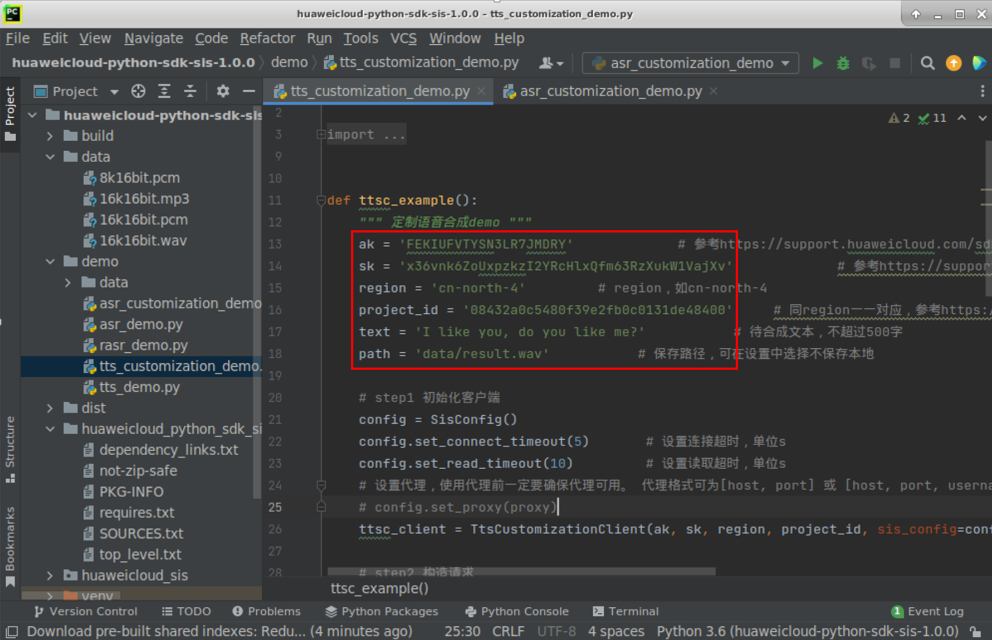
Task: Go to previous highlighted error arrow
Action: [x=962, y=118]
